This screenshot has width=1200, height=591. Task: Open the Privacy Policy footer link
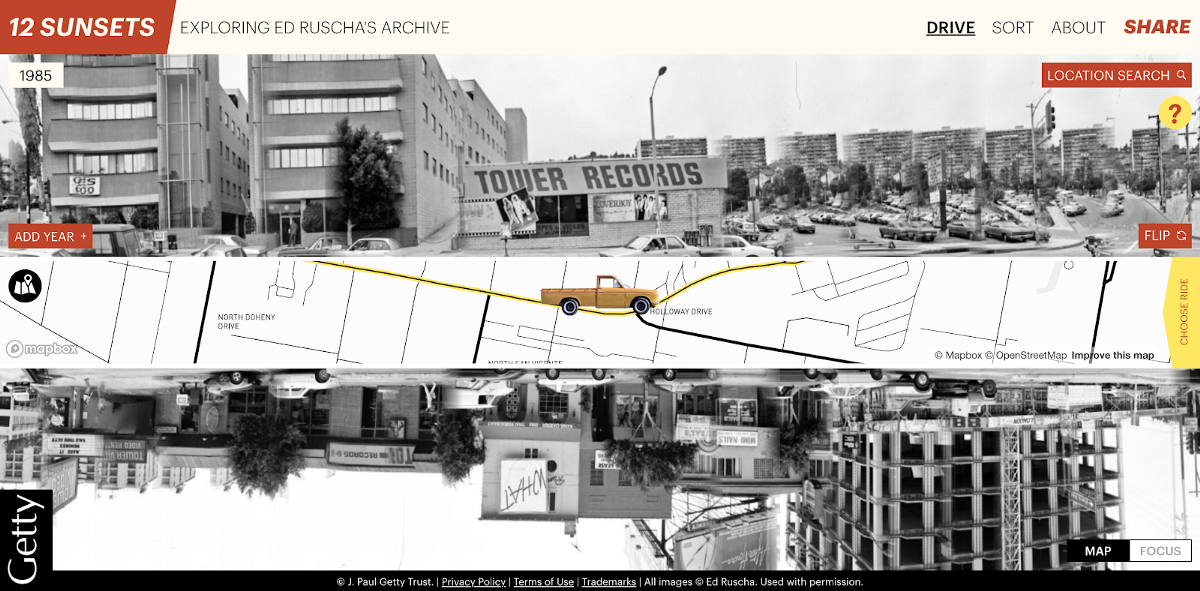pyautogui.click(x=472, y=581)
